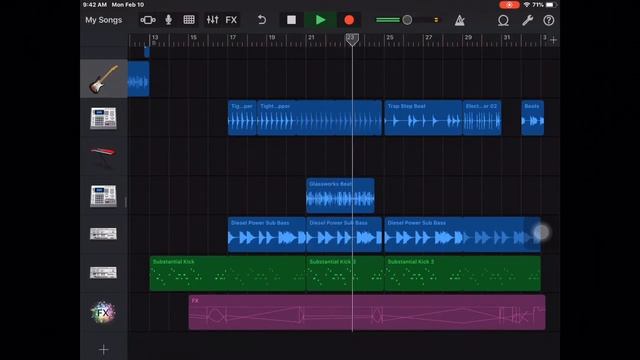This screenshot has height=360, width=640.
Task: Add a song section with plus
Action: (x=553, y=40)
